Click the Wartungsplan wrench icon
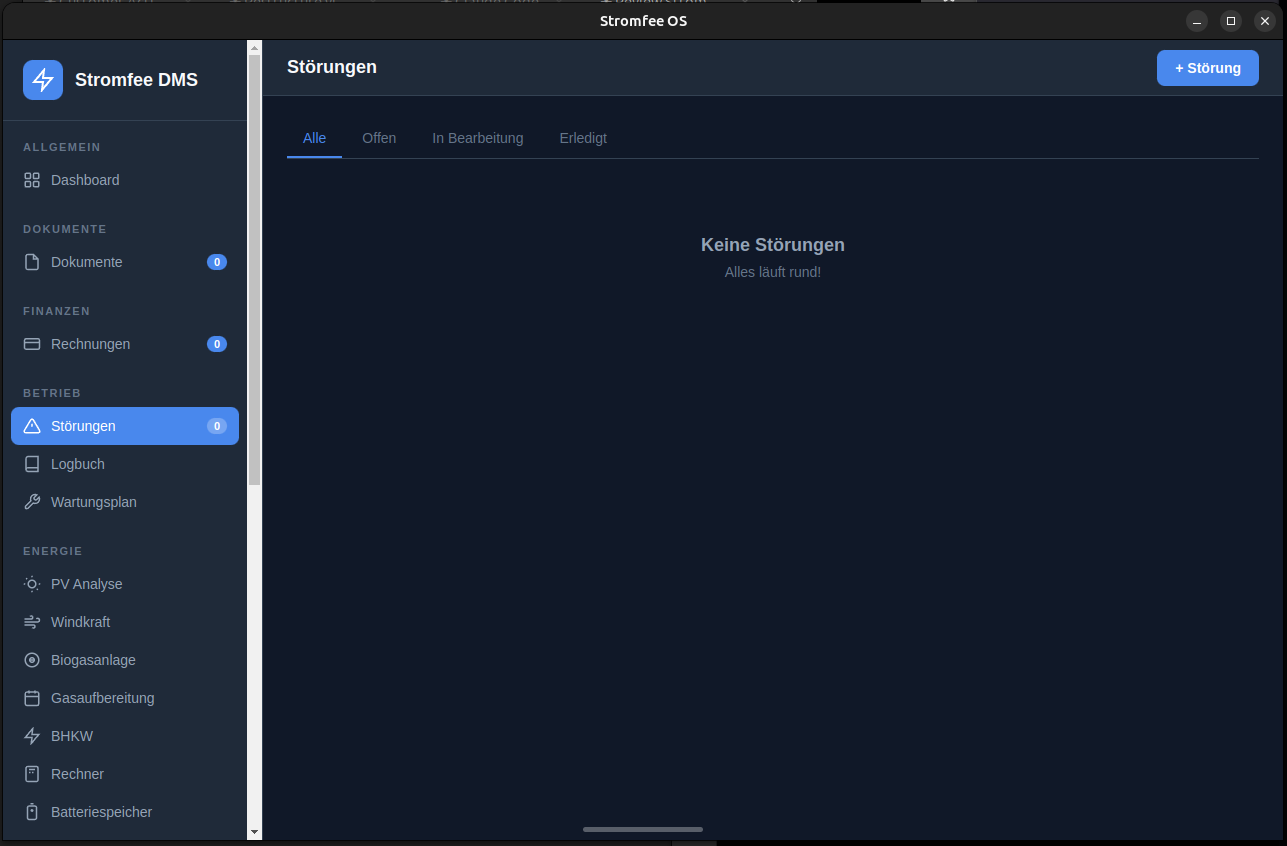The width and height of the screenshot is (1287, 846). click(32, 502)
